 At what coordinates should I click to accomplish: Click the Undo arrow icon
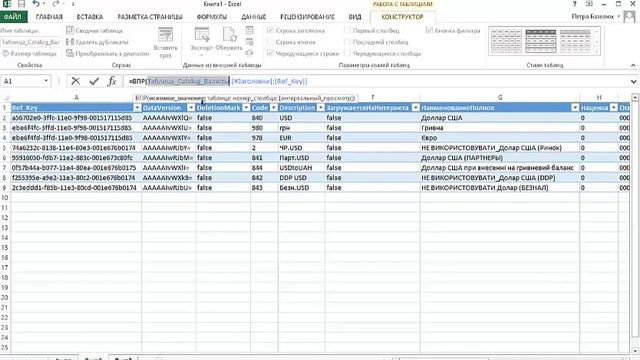click(x=36, y=4)
